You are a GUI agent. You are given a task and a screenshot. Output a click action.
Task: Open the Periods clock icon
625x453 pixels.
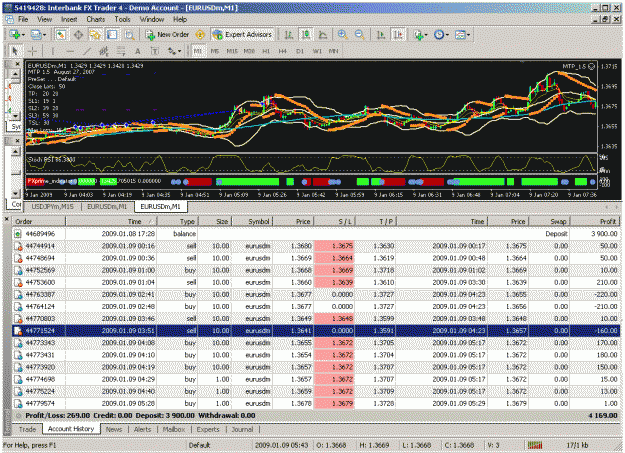tap(439, 35)
